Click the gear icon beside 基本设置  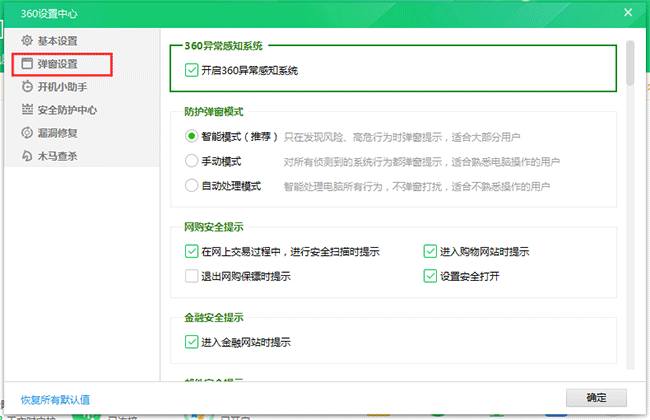(x=27, y=41)
